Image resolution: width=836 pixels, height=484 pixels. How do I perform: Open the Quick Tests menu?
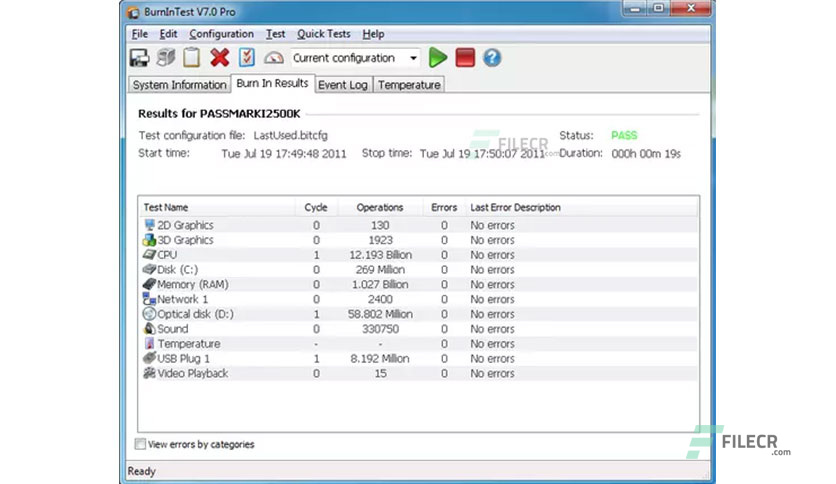(324, 34)
